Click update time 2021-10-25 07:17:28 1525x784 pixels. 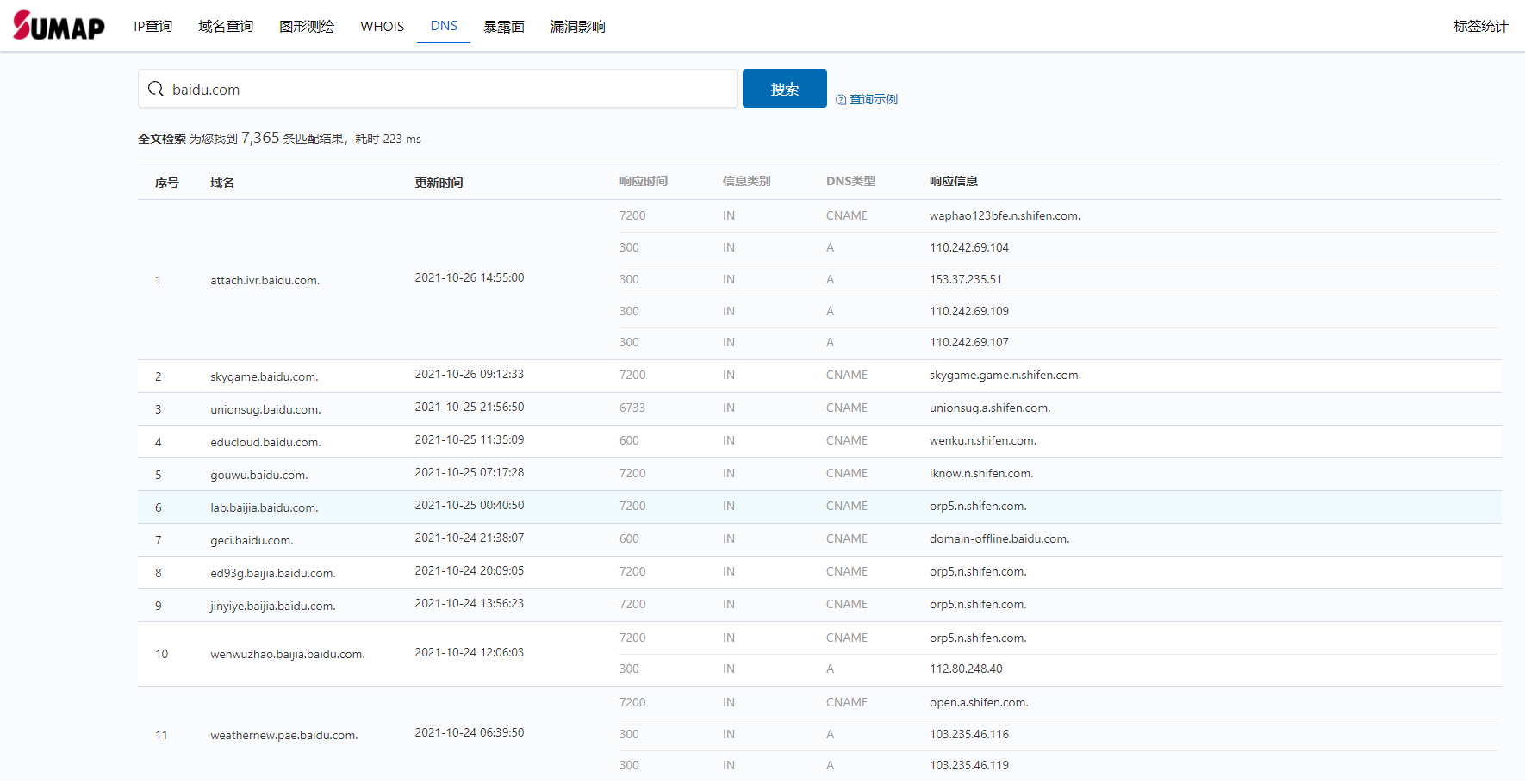[x=470, y=473]
